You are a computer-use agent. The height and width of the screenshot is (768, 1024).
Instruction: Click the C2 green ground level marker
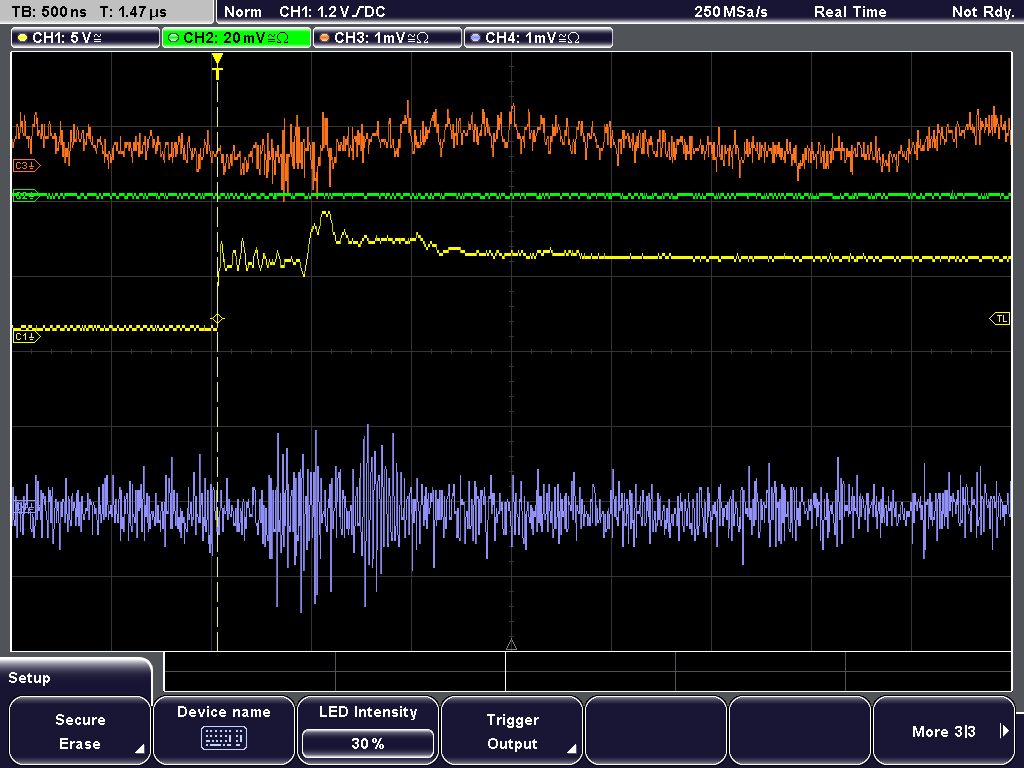27,195
